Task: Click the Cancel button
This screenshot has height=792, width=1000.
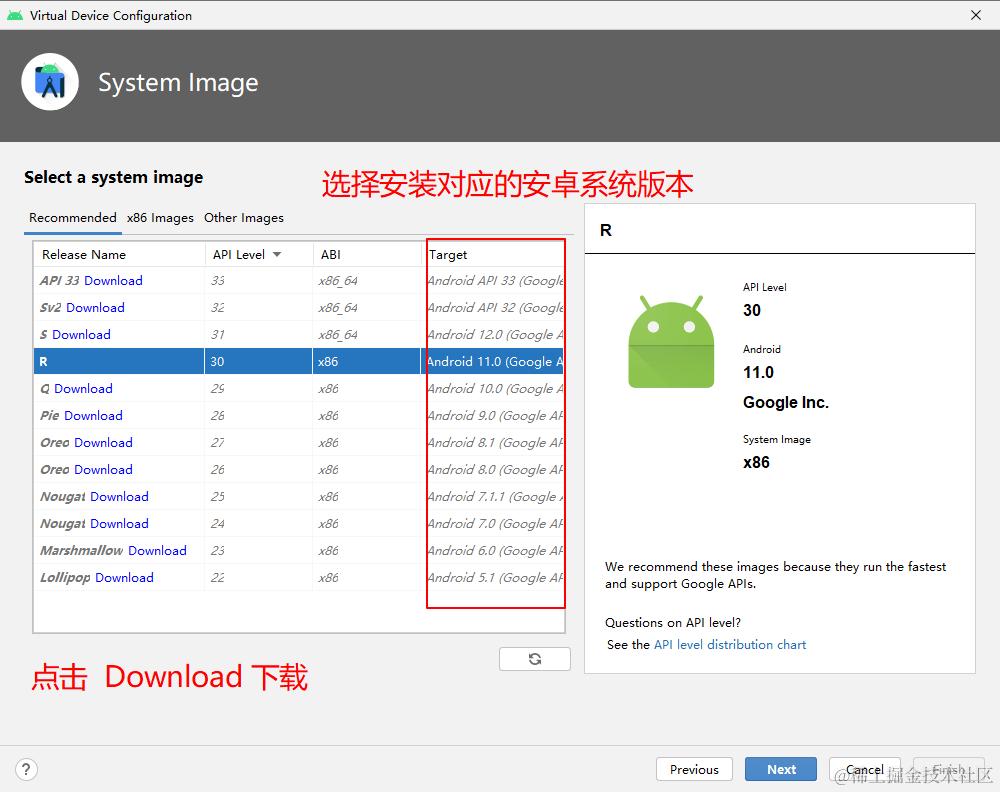Action: point(865,769)
